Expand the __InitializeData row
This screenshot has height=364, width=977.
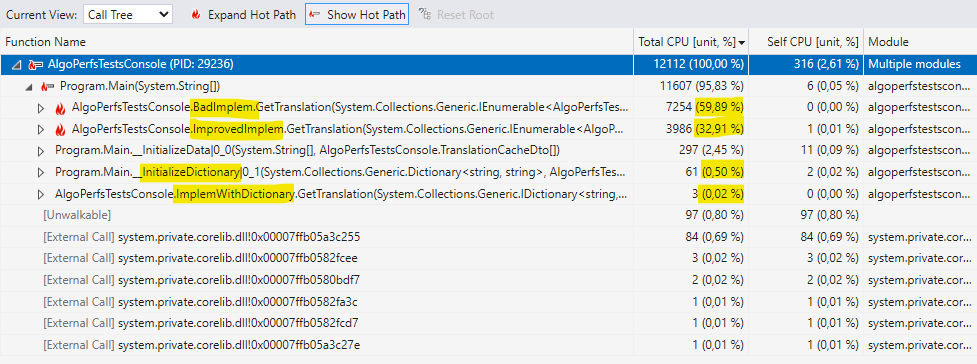point(41,151)
